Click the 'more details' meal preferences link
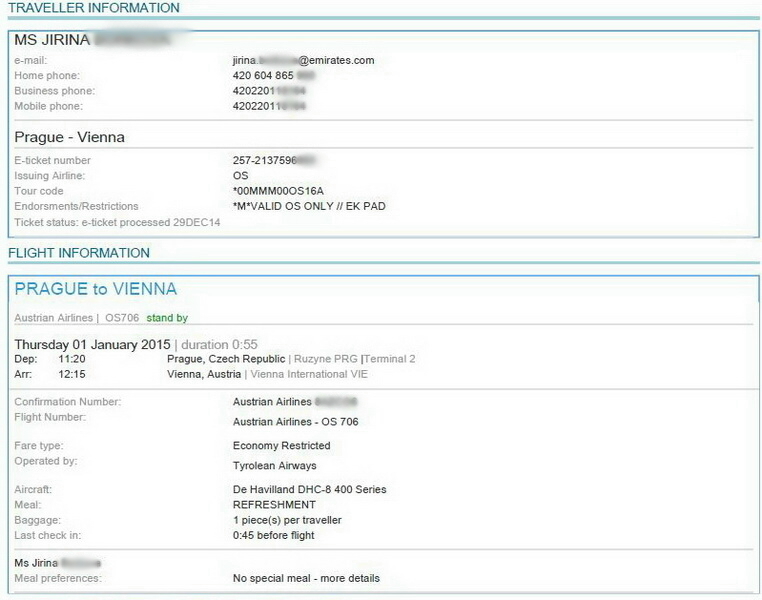 (350, 578)
